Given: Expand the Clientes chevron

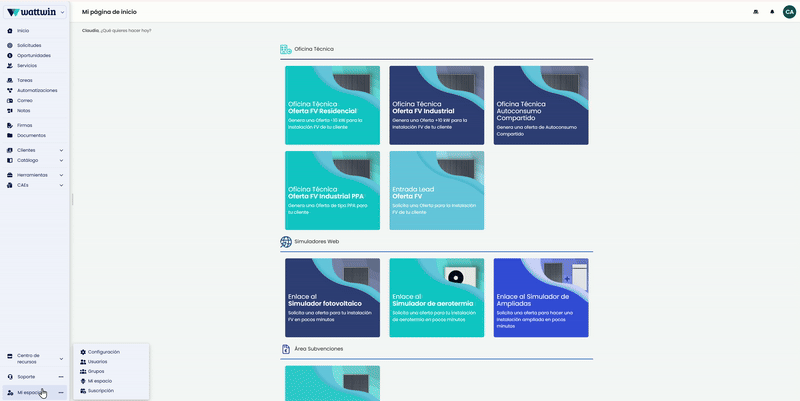Looking at the screenshot, I should click(61, 150).
